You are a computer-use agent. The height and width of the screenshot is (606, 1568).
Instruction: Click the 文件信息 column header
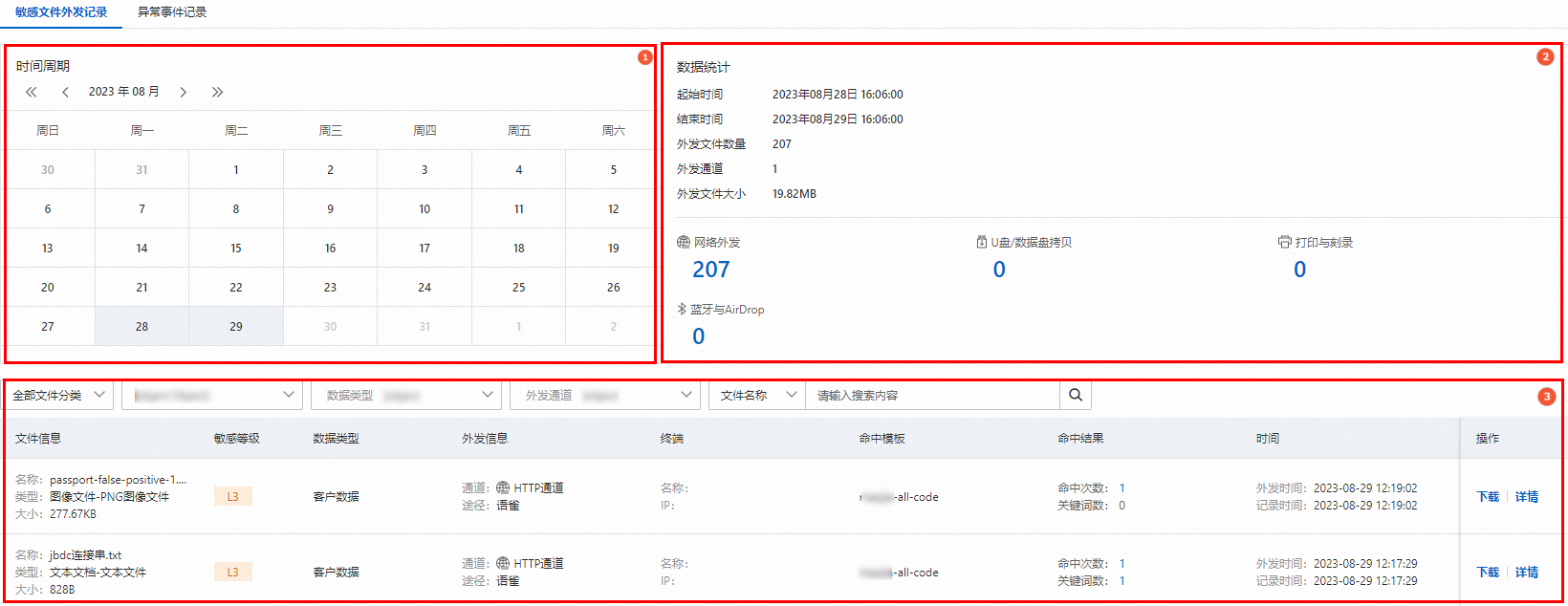click(38, 438)
